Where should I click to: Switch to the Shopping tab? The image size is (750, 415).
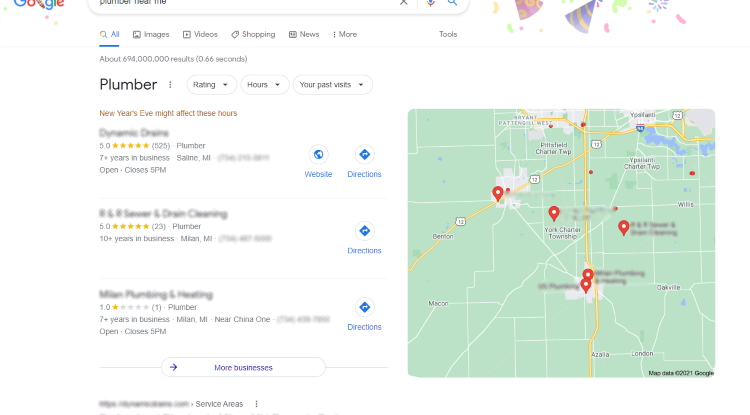pyautogui.click(x=254, y=34)
